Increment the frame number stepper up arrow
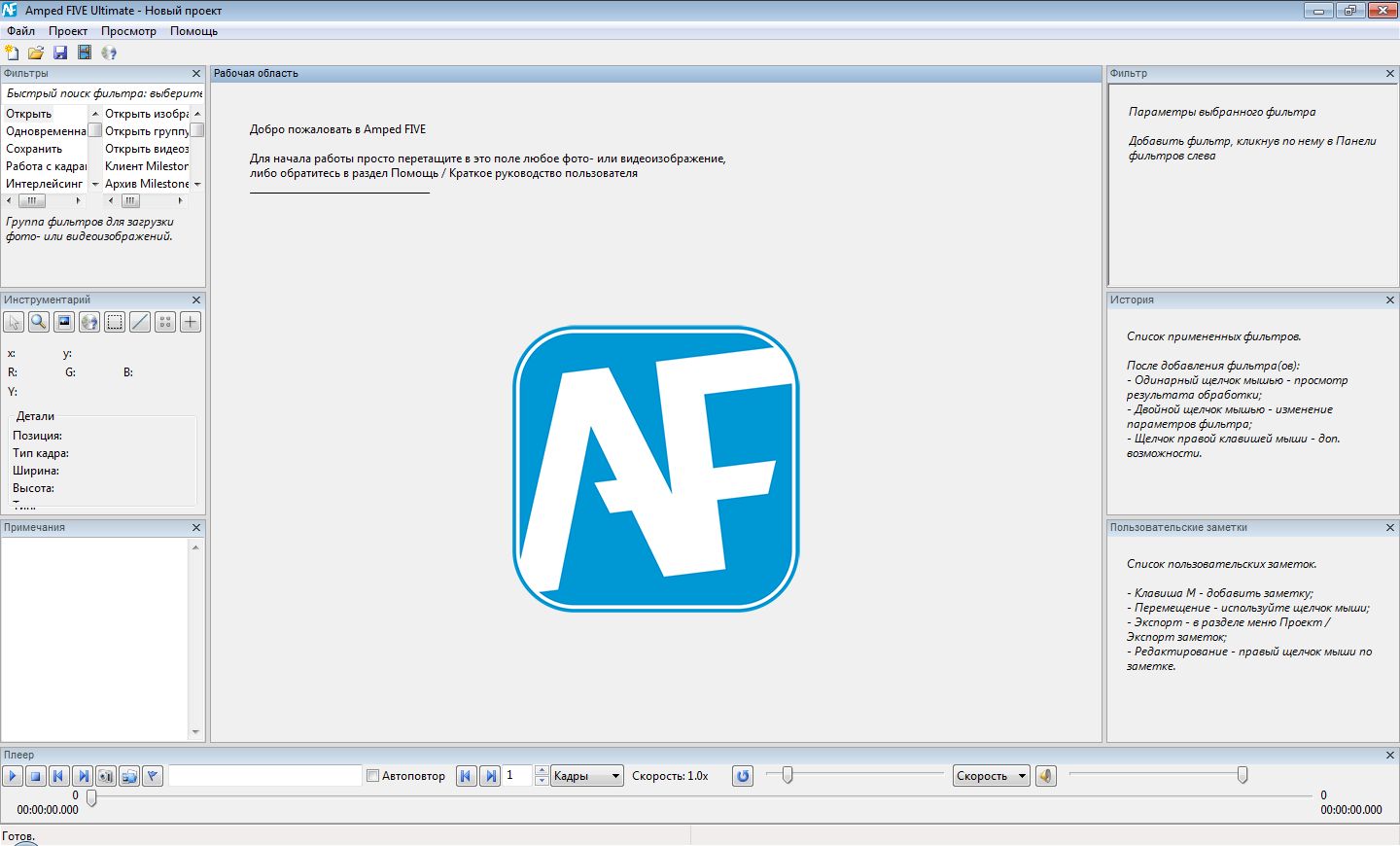 [x=542, y=770]
